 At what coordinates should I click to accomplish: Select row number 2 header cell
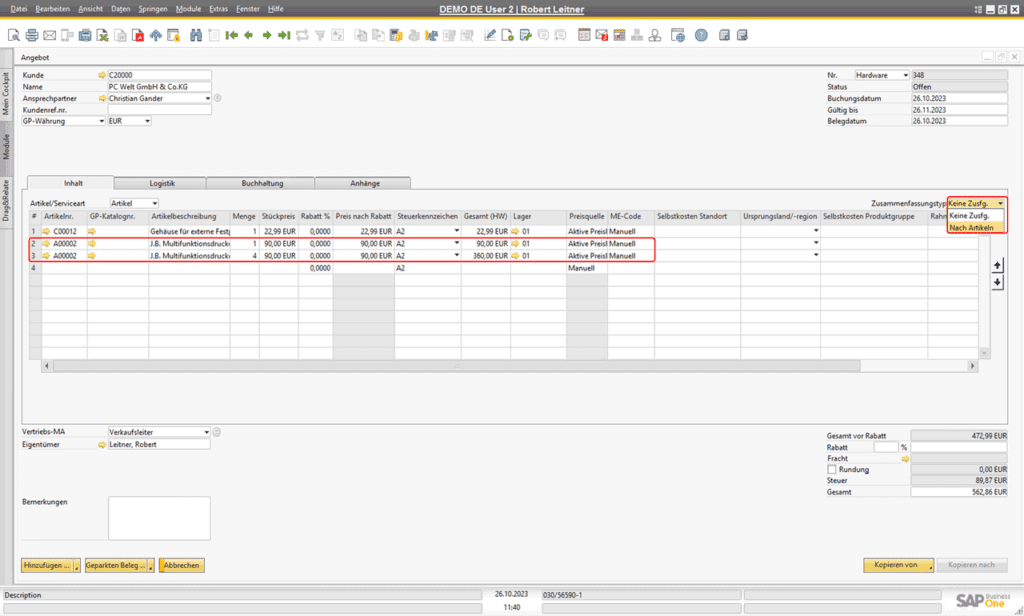click(35, 244)
